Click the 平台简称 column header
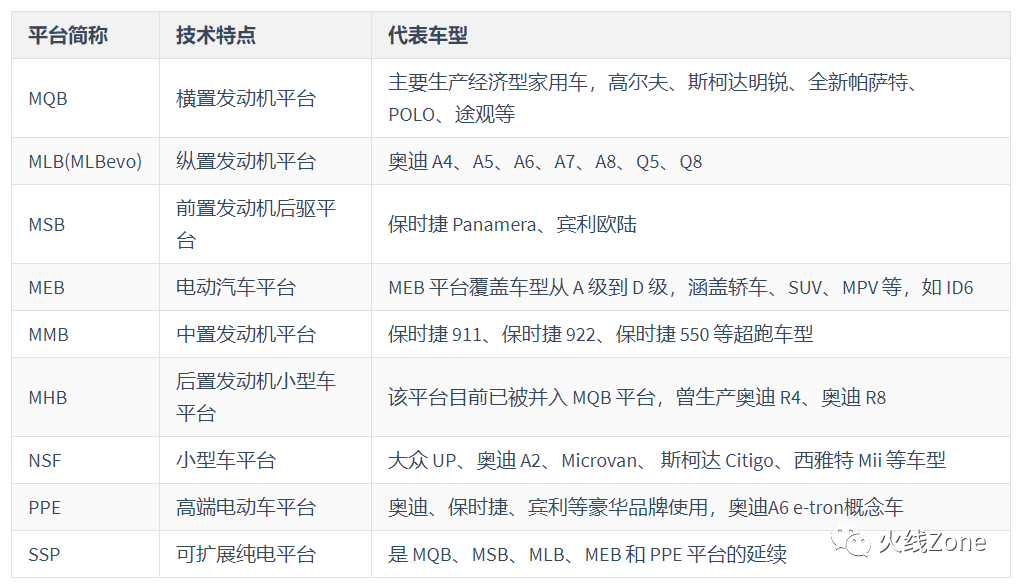The image size is (1019, 586). [x=85, y=35]
